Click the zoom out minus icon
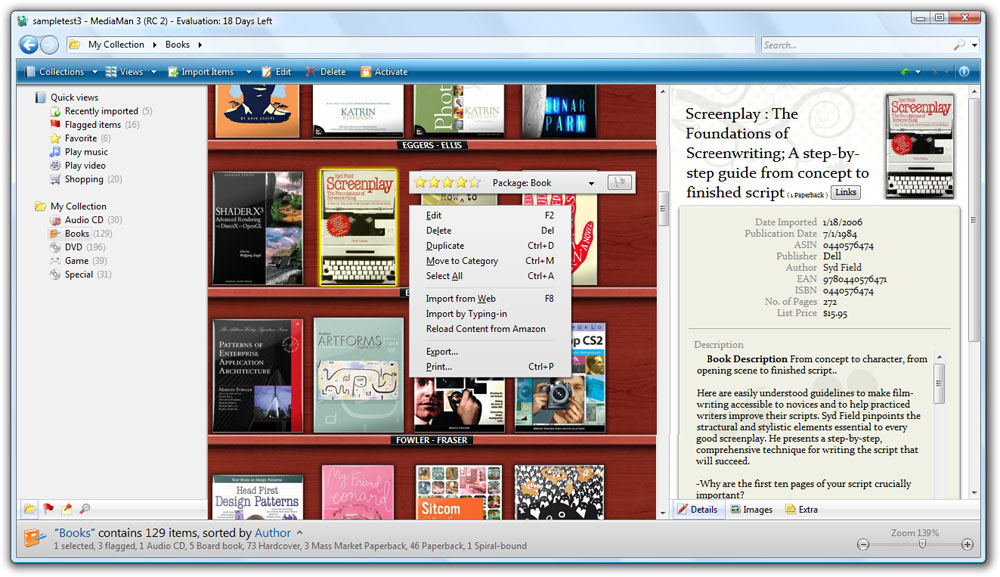The height and width of the screenshot is (577, 1000). pos(863,544)
